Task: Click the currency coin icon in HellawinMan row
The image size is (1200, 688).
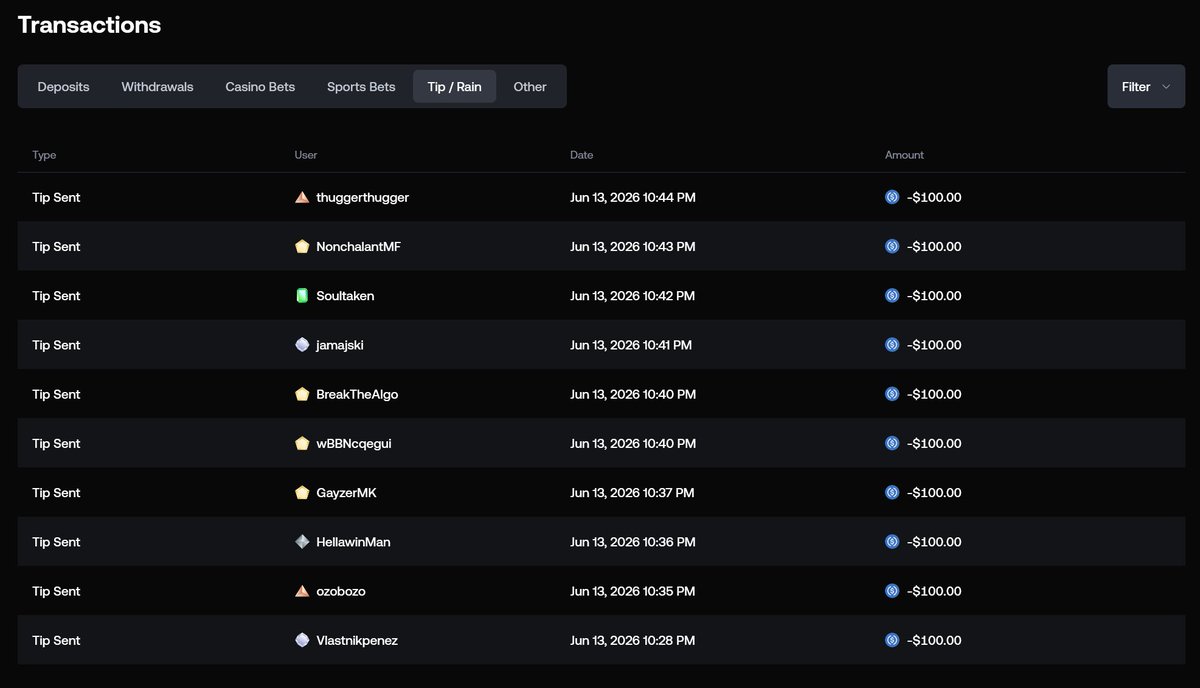Action: coord(892,542)
